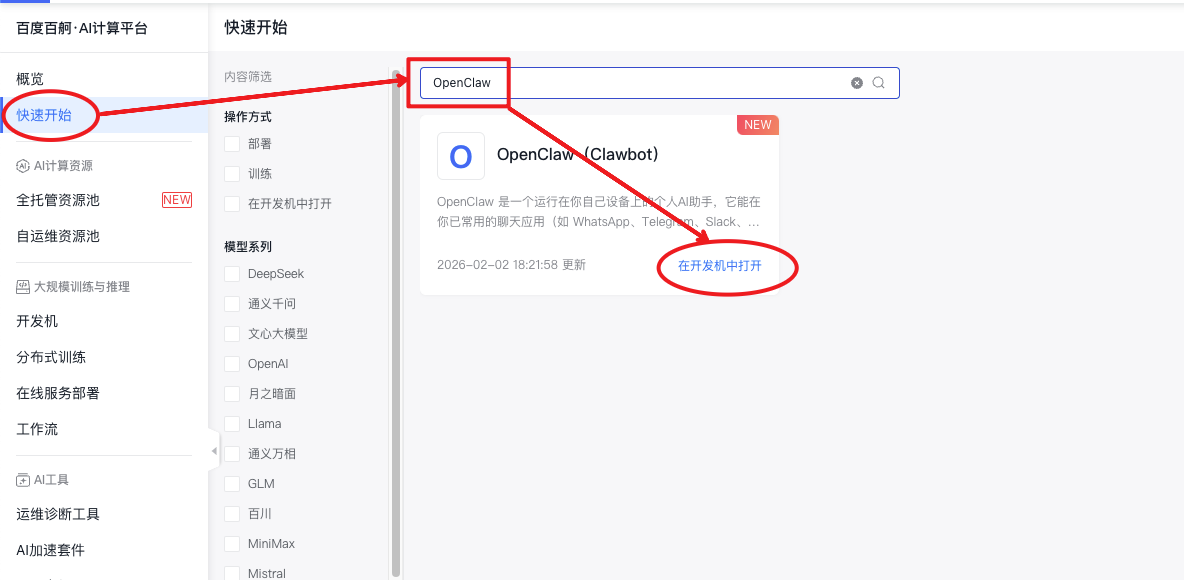
Task: Select the 在开发机中打开 filter checkbox
Action: 232,204
